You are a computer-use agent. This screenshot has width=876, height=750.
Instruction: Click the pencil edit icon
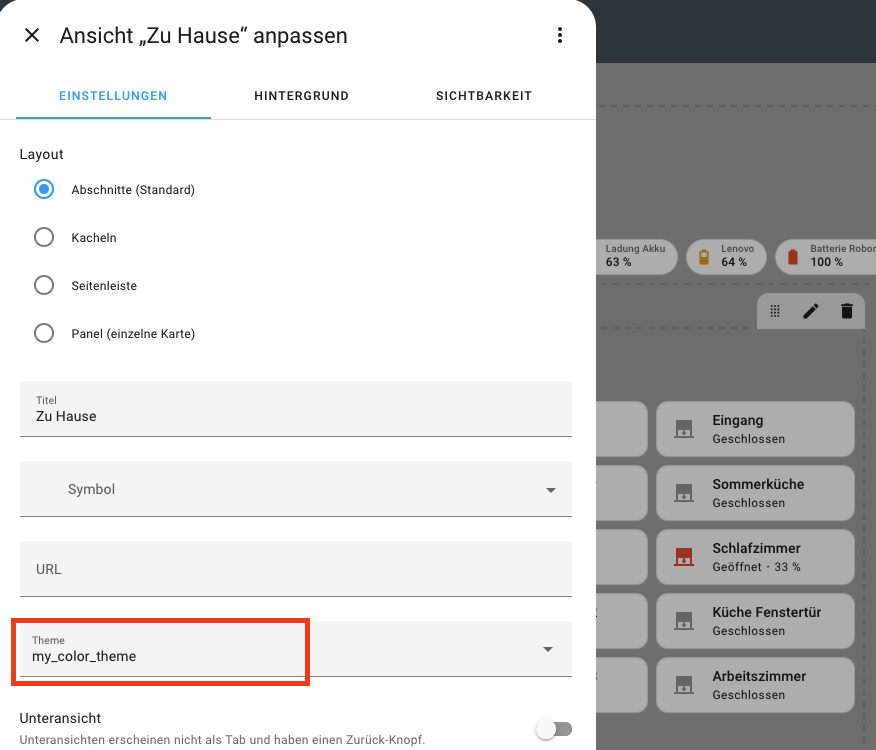coord(811,311)
